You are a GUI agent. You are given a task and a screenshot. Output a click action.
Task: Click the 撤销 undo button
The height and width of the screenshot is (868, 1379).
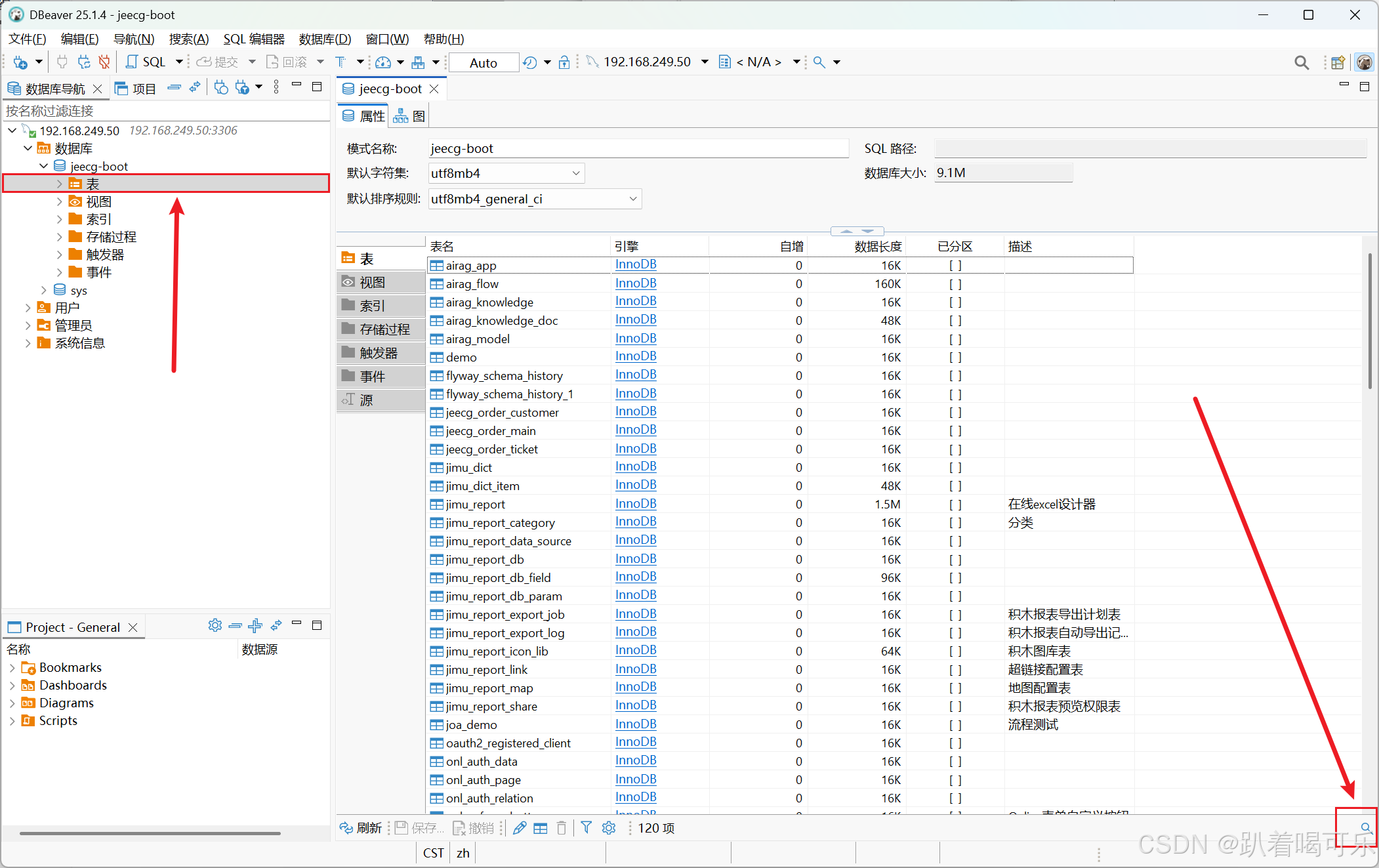474,828
